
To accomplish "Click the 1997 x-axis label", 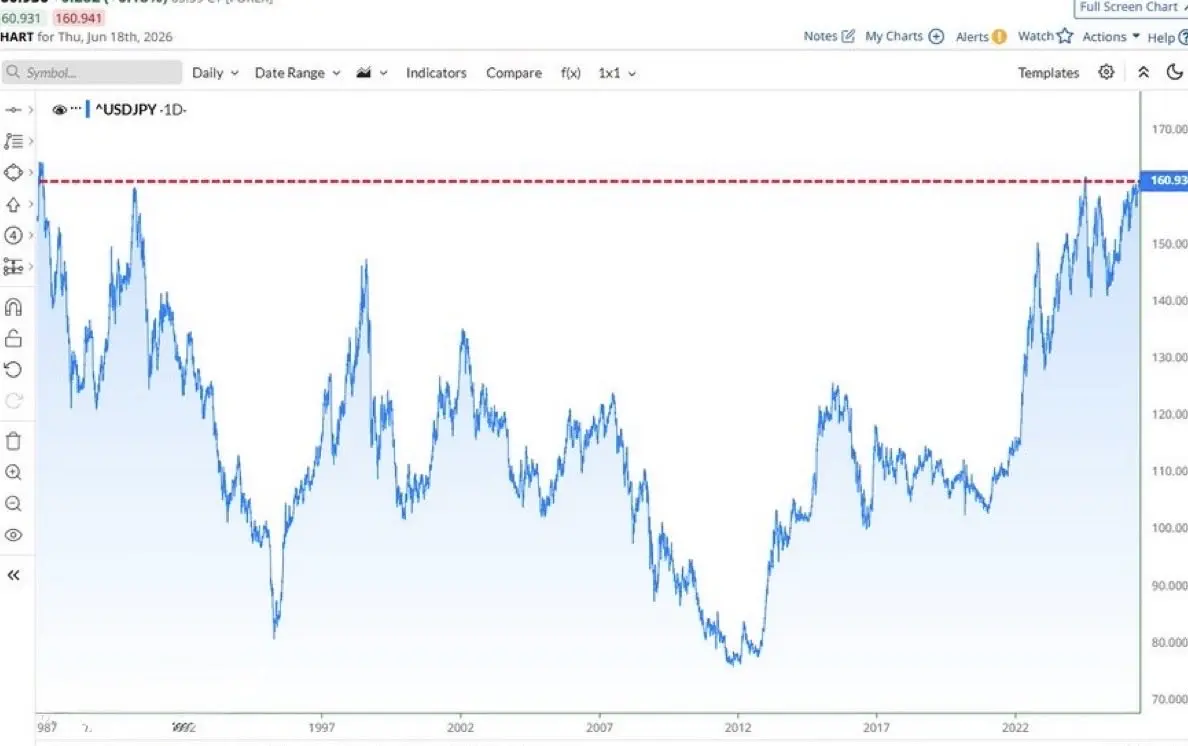I will coord(321,727).
